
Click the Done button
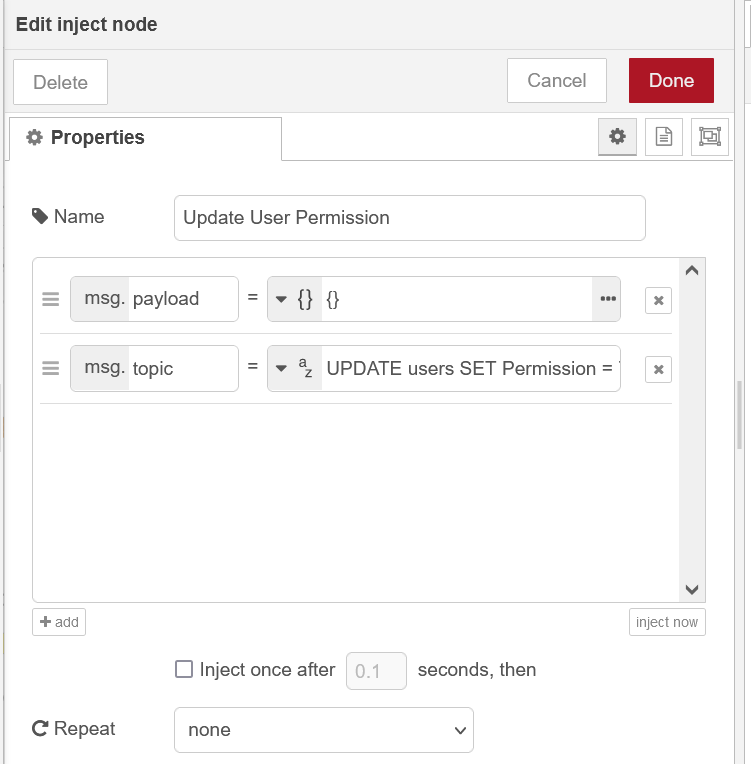pos(671,81)
